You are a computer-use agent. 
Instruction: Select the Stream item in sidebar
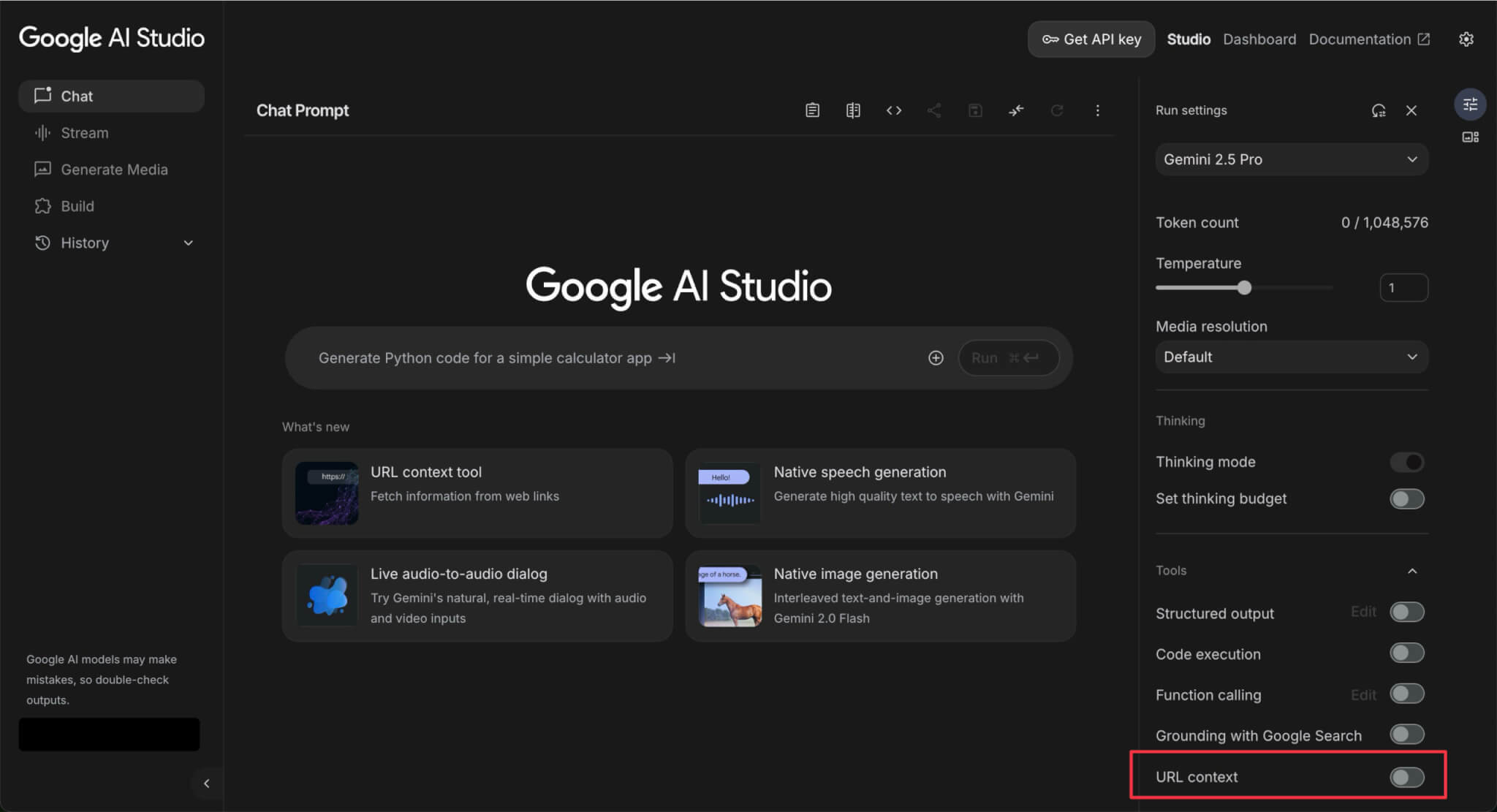tap(111, 133)
